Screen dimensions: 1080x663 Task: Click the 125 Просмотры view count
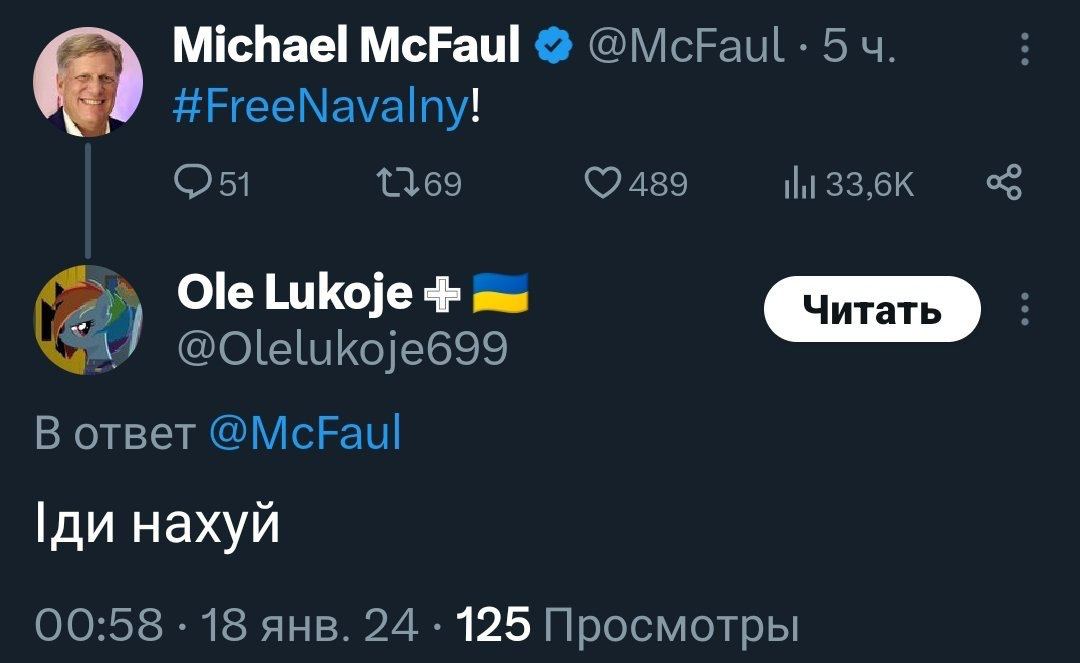pos(628,625)
